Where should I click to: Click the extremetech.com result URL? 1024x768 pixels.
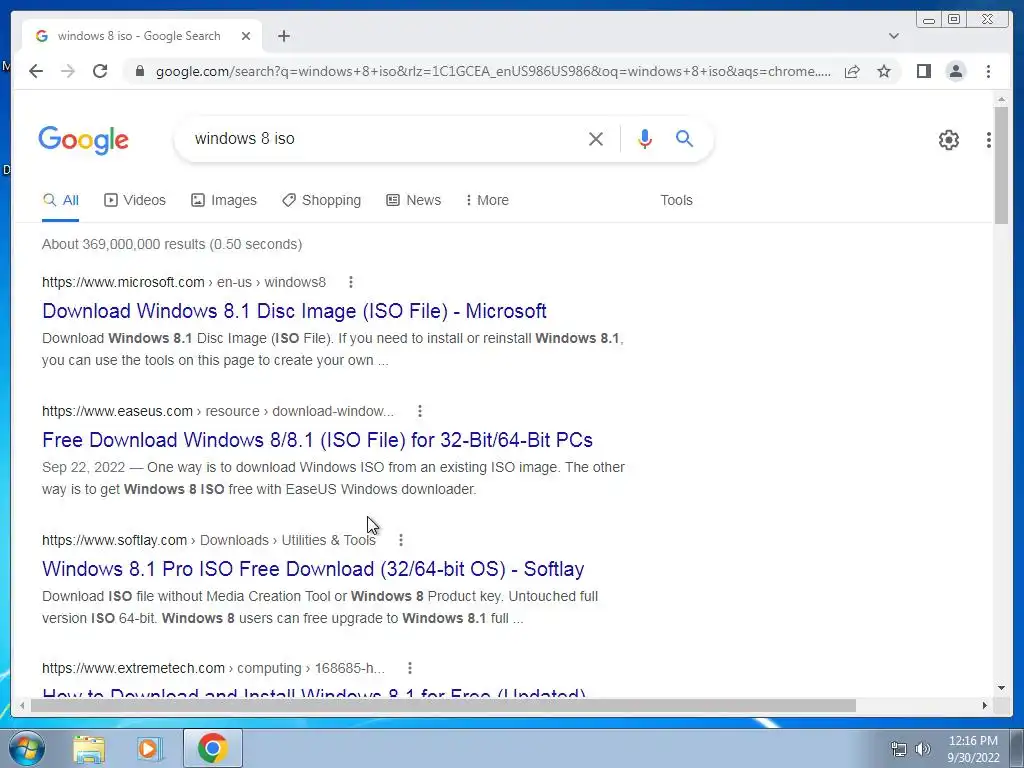(214, 668)
